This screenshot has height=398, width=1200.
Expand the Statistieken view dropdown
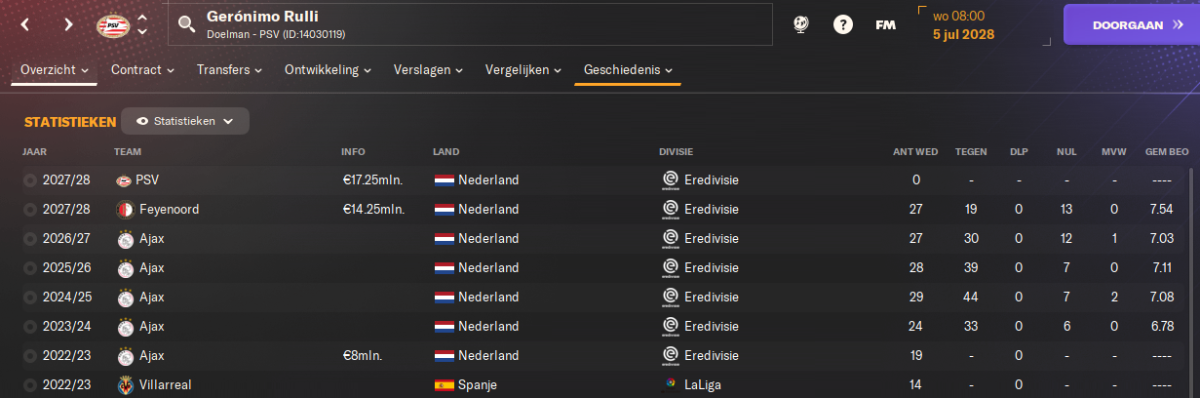(185, 121)
